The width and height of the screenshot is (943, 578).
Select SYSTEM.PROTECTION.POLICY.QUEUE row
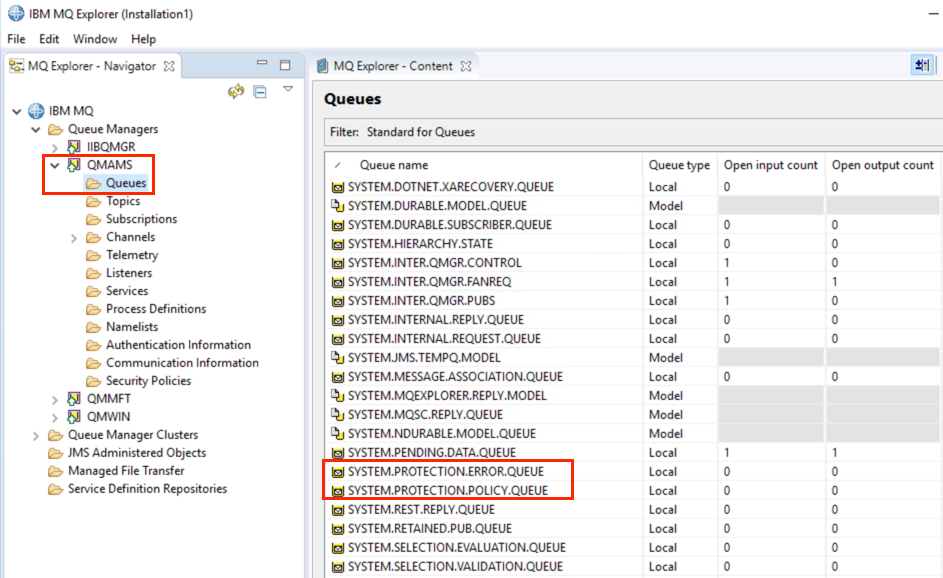pyautogui.click(x=634, y=491)
